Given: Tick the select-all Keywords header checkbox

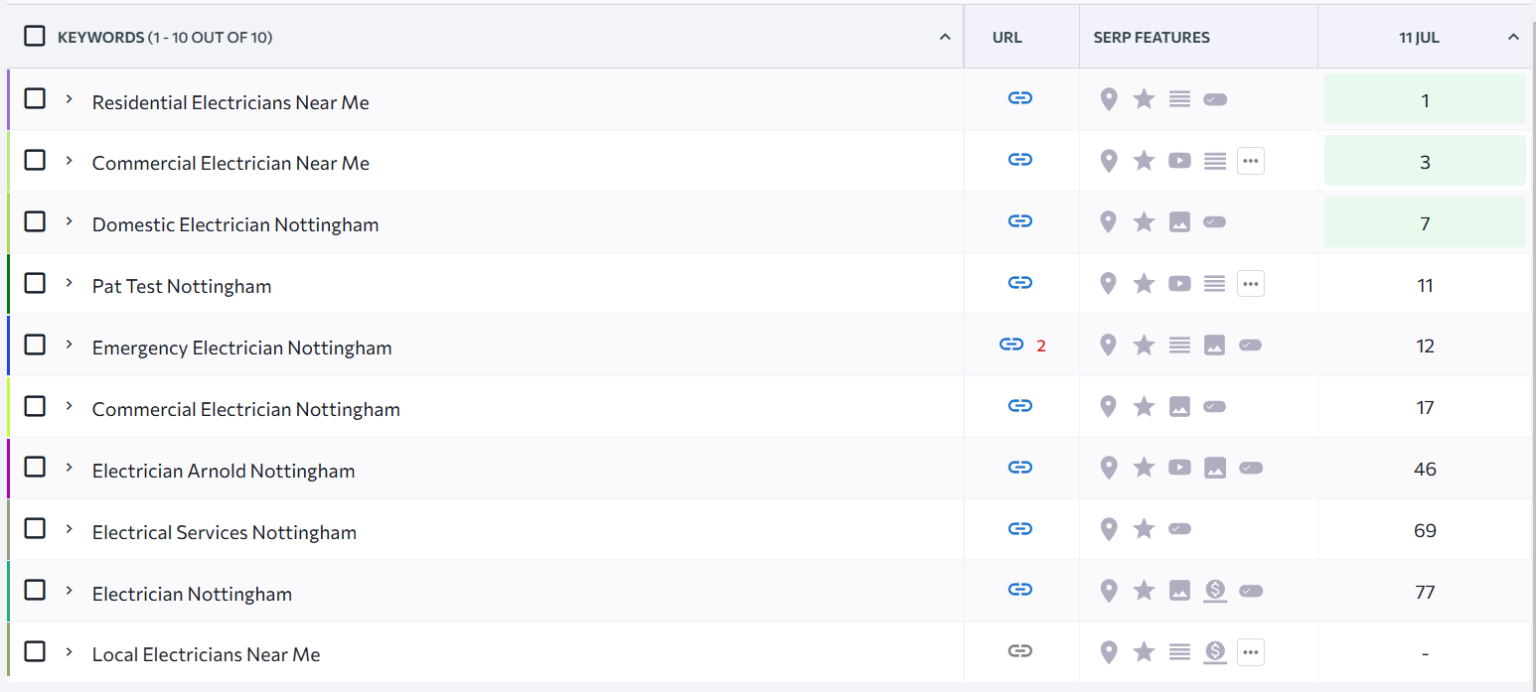Looking at the screenshot, I should pos(35,36).
